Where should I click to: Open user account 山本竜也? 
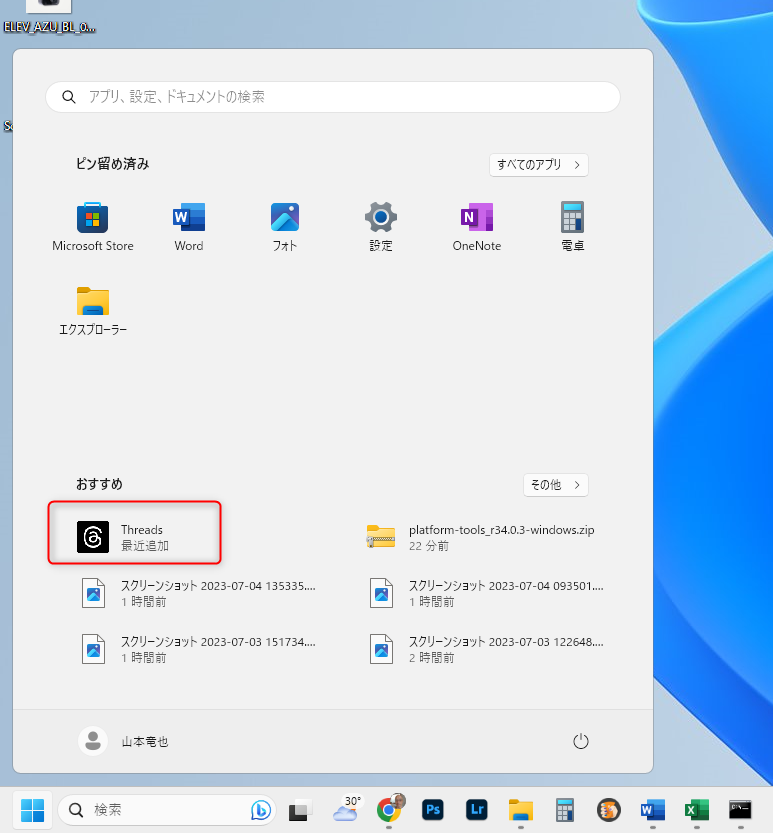[123, 741]
